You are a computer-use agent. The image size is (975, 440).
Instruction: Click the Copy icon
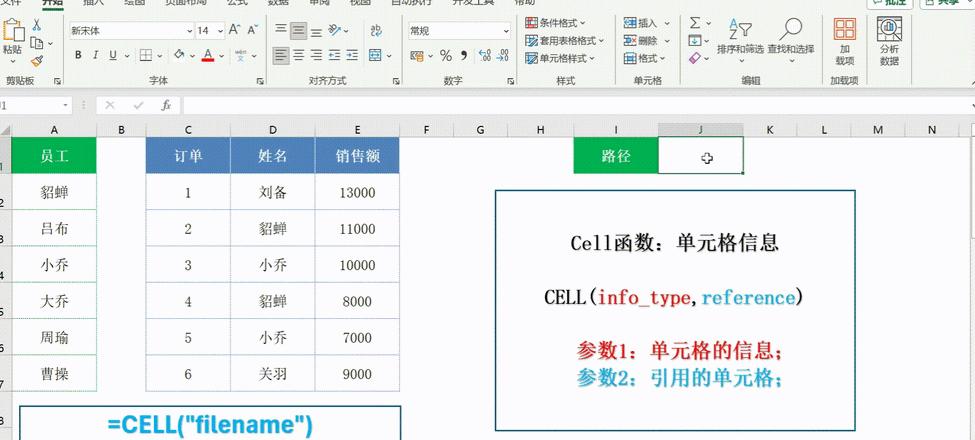coord(37,44)
